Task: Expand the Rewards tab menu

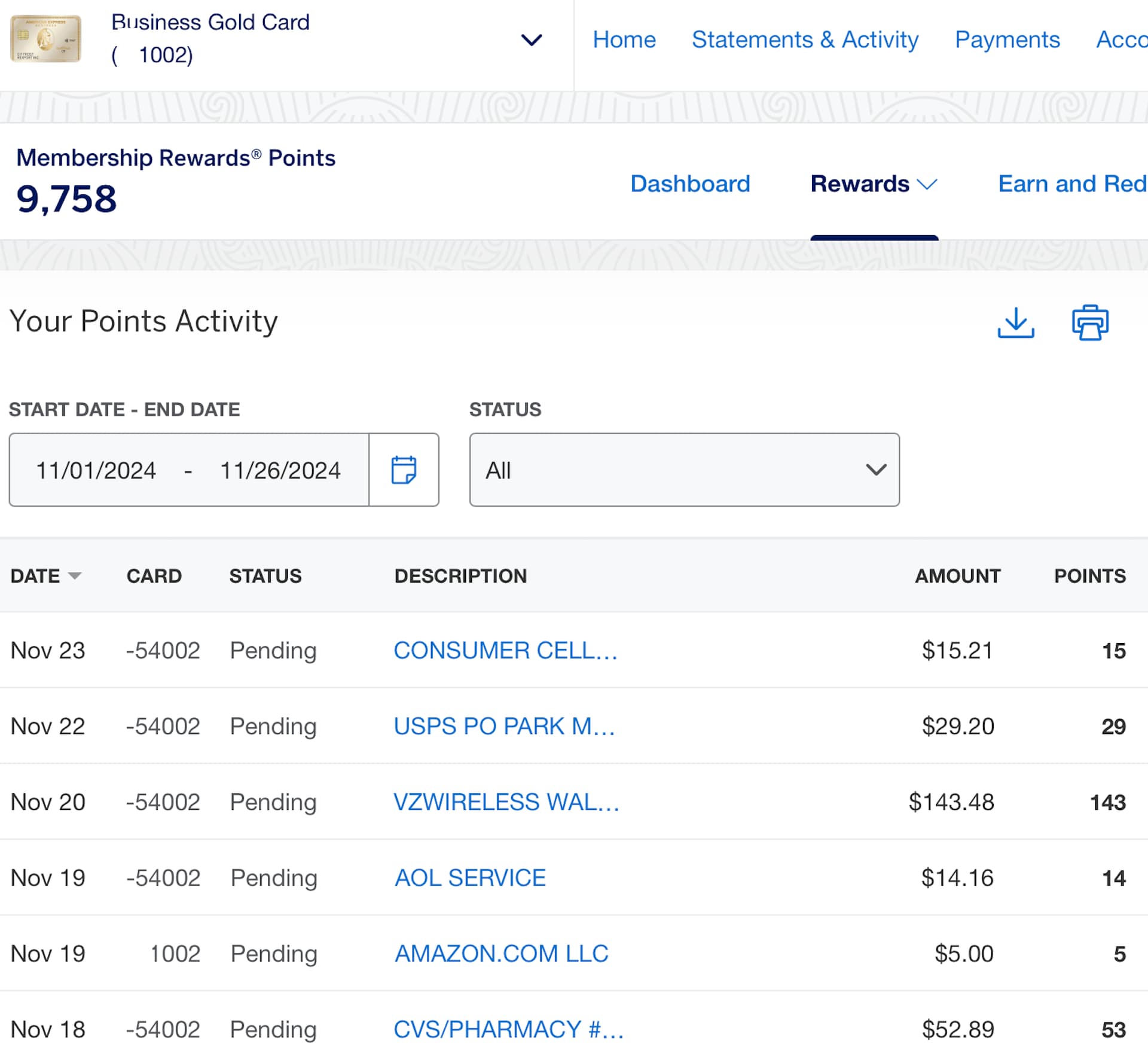Action: point(874,184)
